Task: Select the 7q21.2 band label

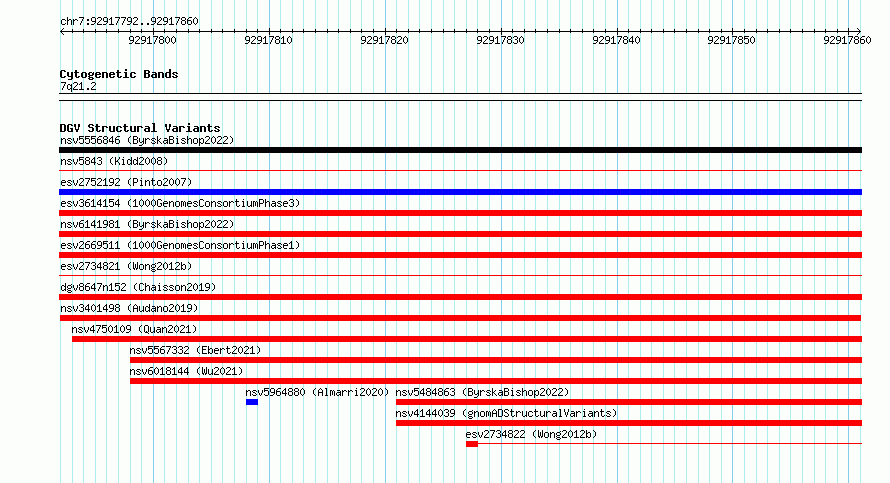Action: (x=78, y=86)
